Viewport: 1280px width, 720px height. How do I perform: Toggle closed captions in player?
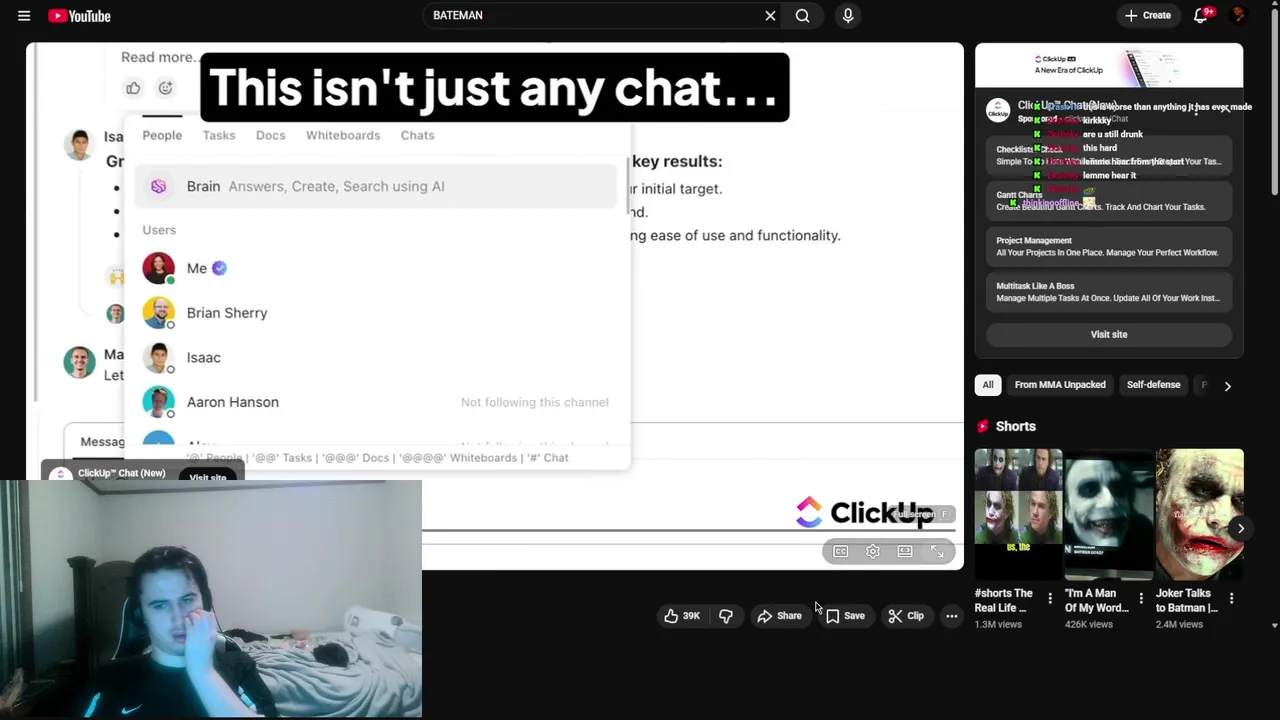pyautogui.click(x=841, y=552)
